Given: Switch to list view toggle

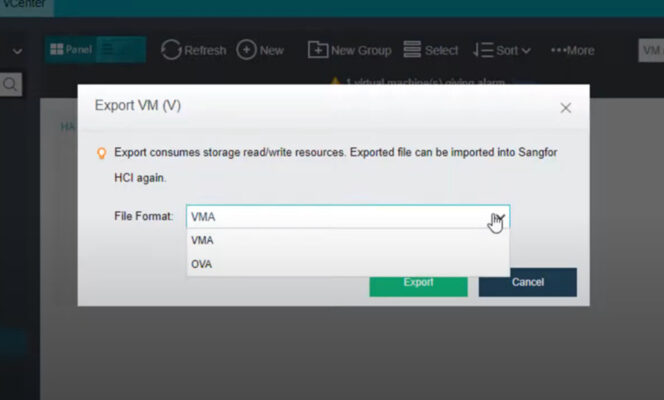Looking at the screenshot, I should tap(121, 50).
